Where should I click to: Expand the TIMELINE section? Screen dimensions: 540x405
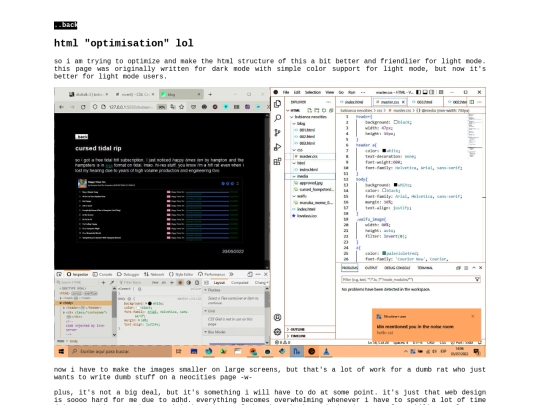pos(310,336)
